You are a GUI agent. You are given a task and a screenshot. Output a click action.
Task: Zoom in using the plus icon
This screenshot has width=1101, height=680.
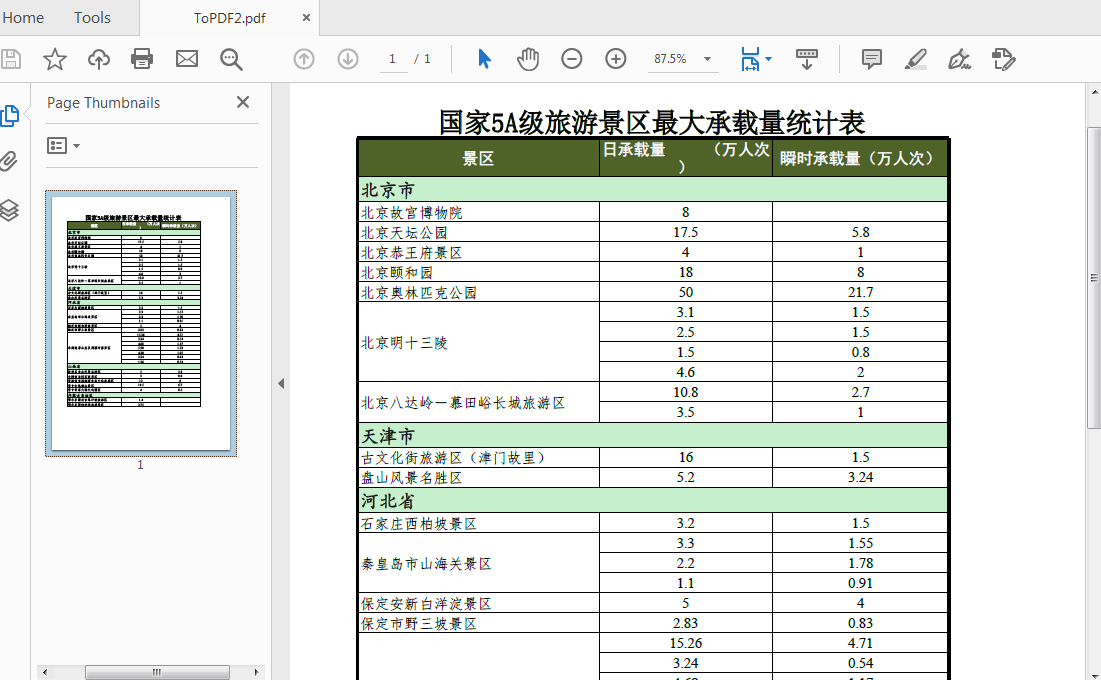[614, 59]
